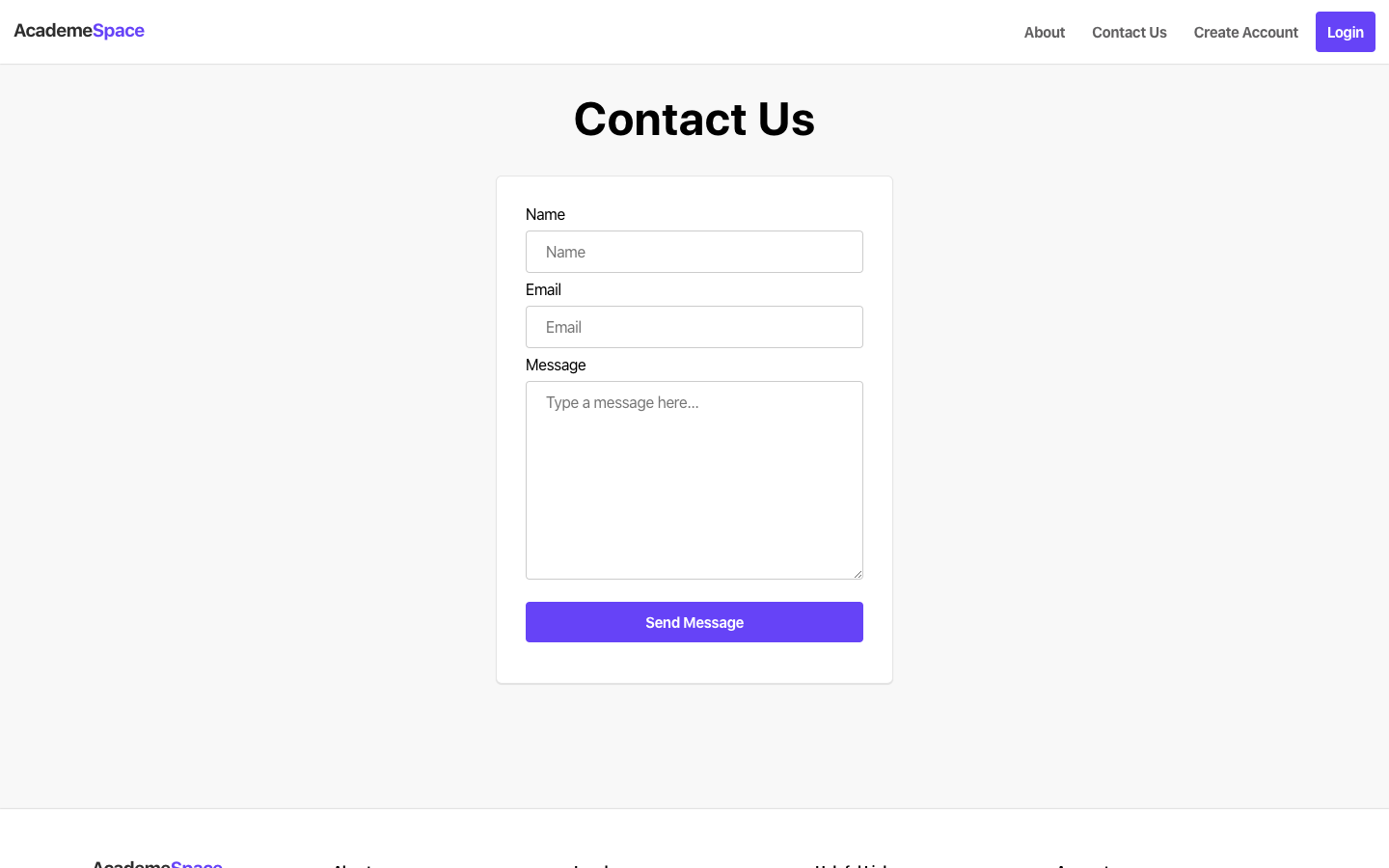Click the second footer column heading
The width and height of the screenshot is (1389, 868).
click(x=593, y=864)
